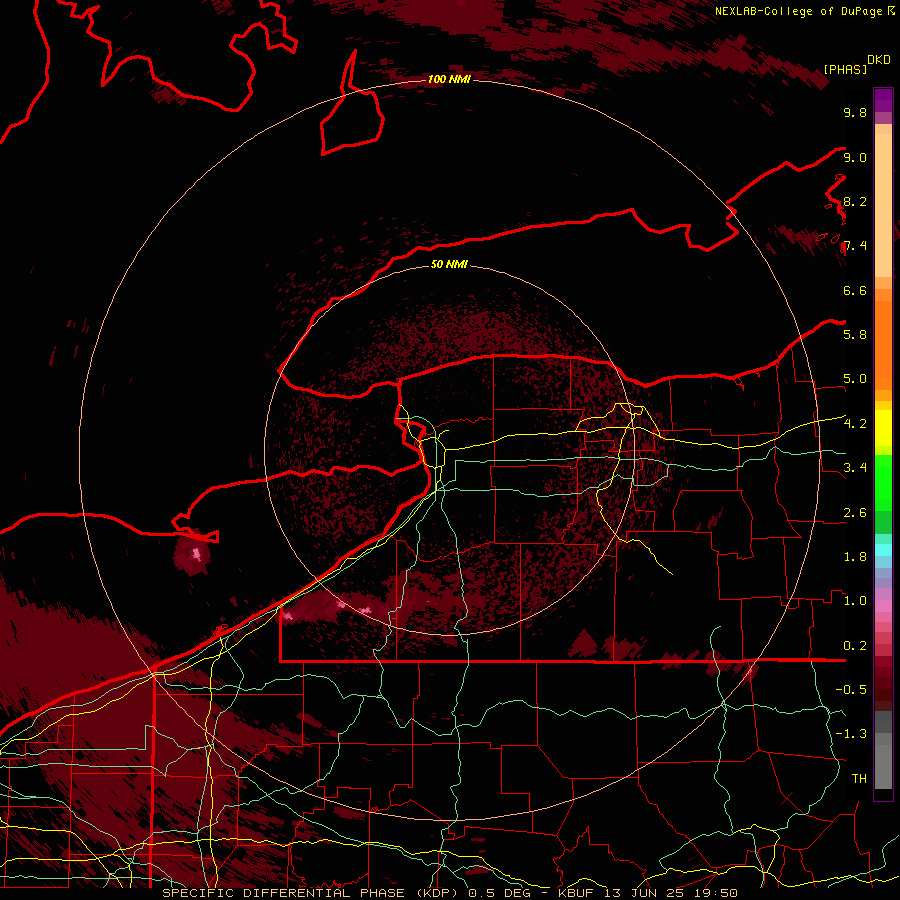900x900 pixels.
Task: Click the 3.4 value on the color scale
Action: 855,468
